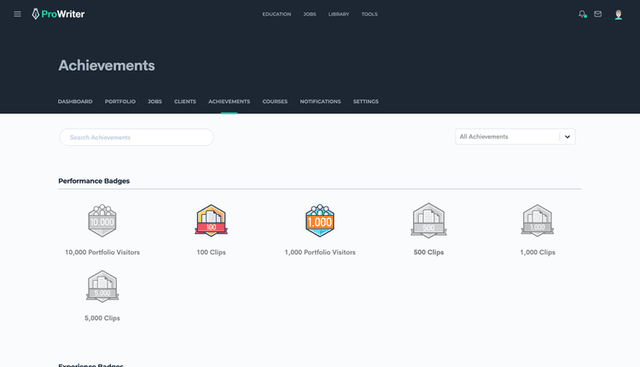Click the "1,000 Clips" label
This screenshot has width=640, height=367.
pyautogui.click(x=538, y=252)
